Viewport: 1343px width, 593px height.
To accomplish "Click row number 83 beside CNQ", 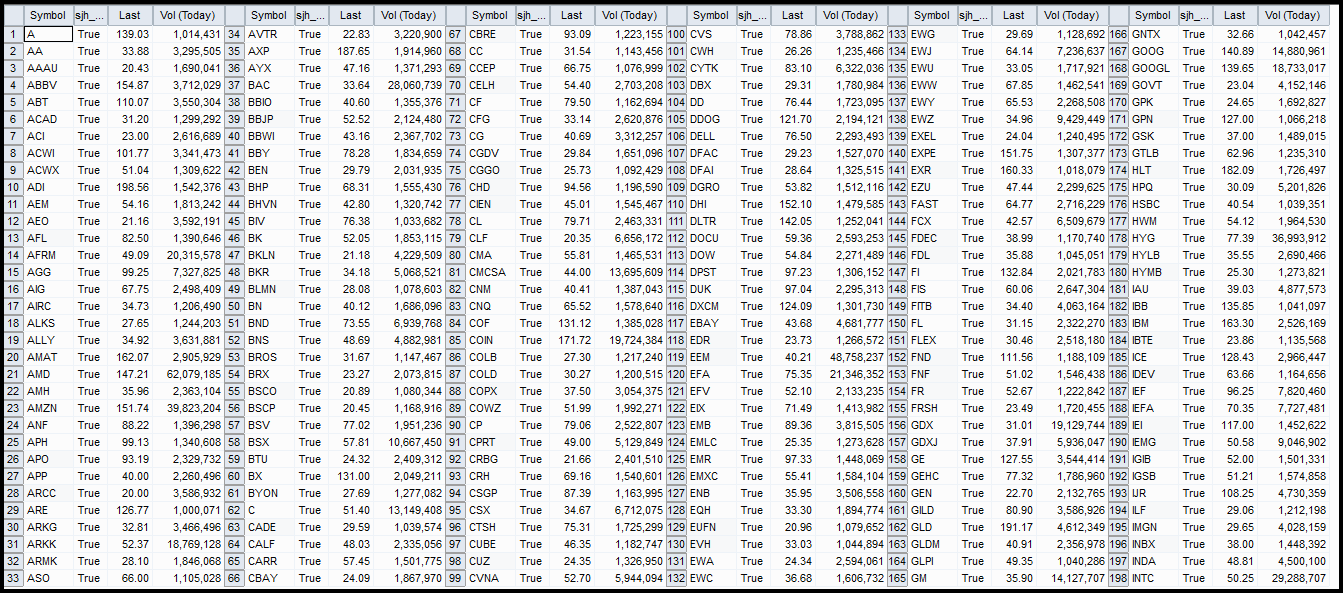I will click(455, 306).
